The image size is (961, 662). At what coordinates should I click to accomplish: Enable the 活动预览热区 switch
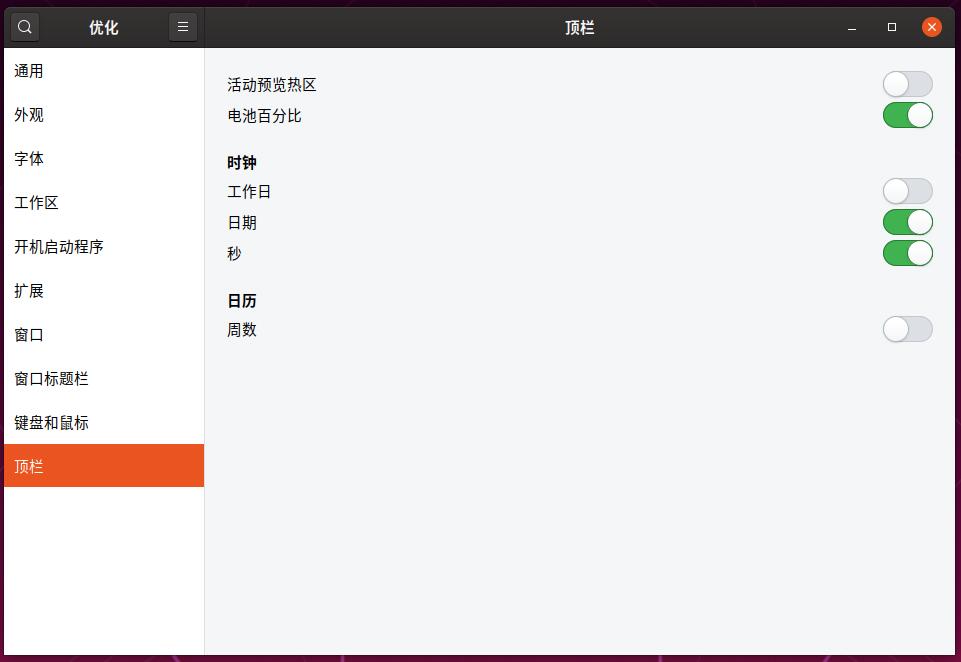(908, 85)
